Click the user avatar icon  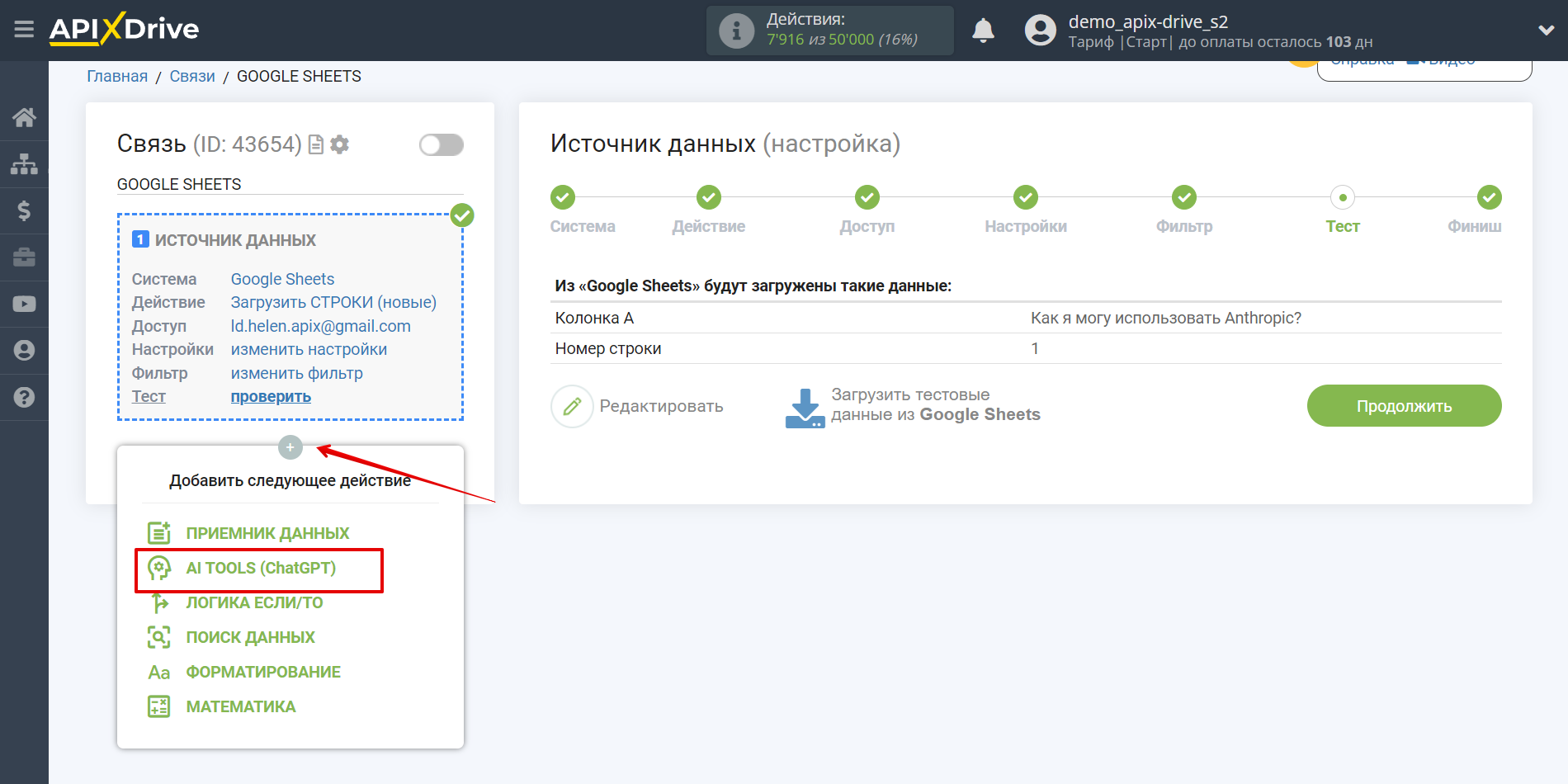pyautogui.click(x=1040, y=31)
